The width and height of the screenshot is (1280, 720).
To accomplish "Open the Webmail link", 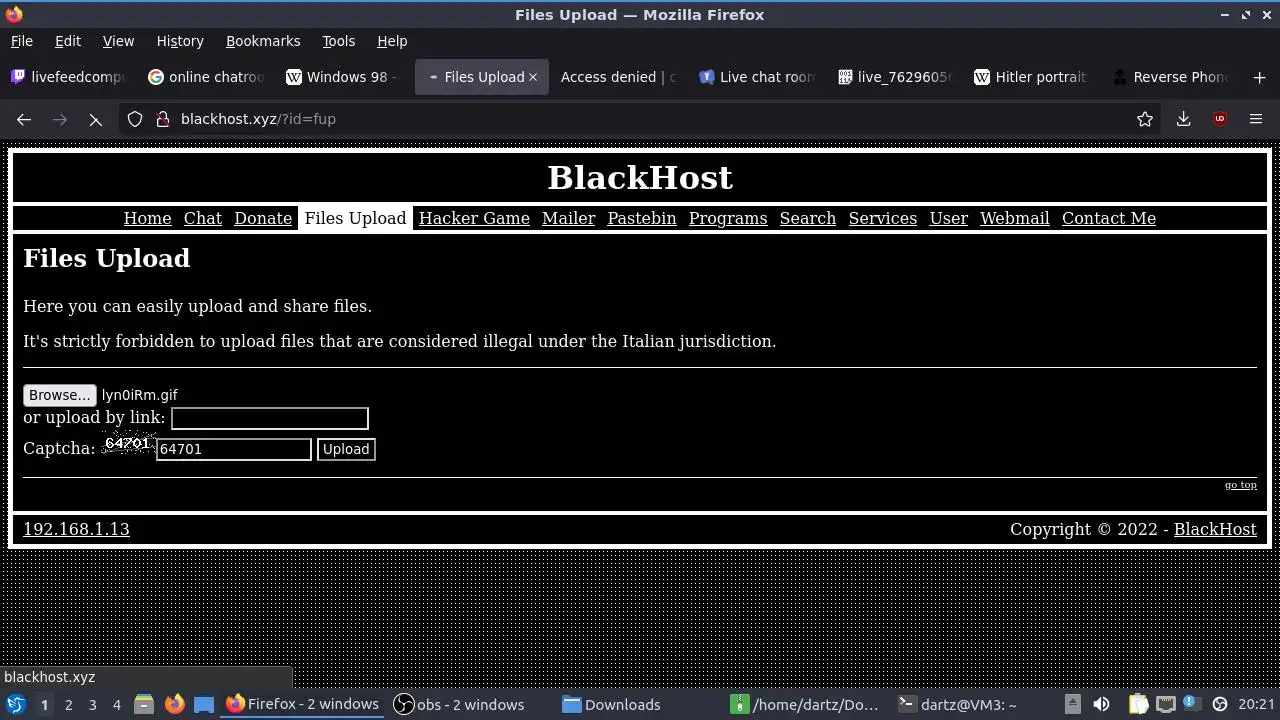I will (x=1015, y=218).
